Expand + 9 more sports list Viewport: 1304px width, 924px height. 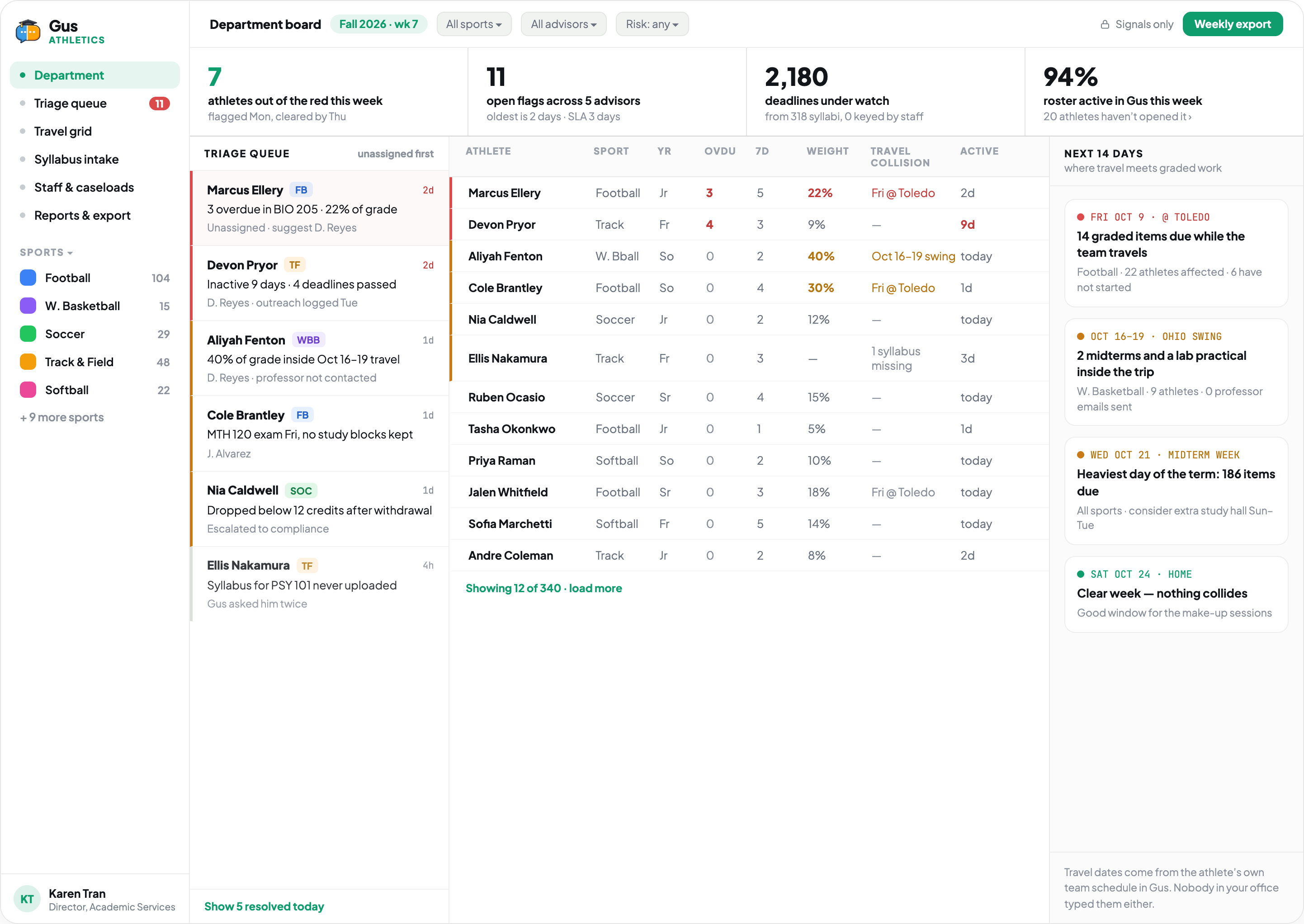pyautogui.click(x=62, y=418)
